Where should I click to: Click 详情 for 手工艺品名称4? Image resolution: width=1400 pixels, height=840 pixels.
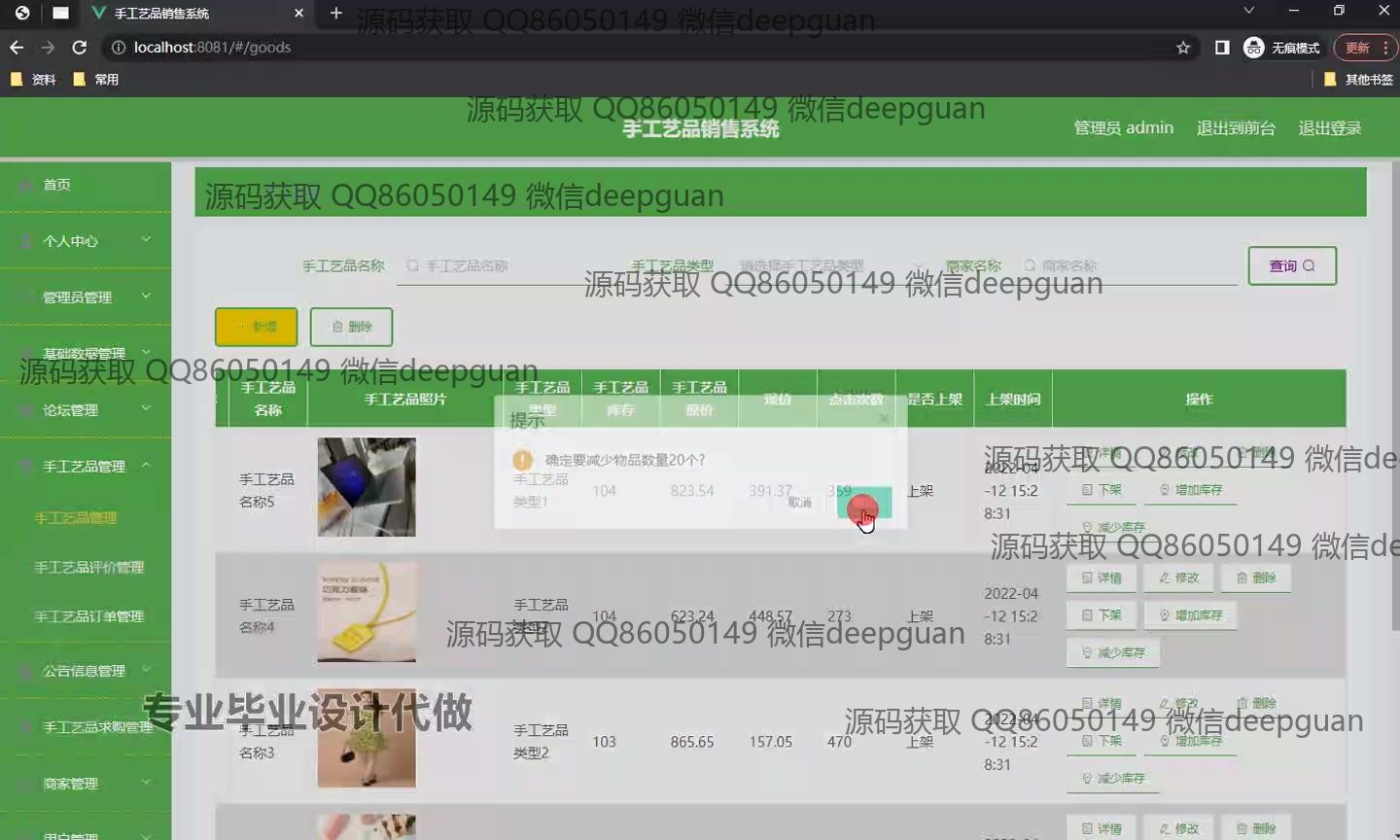(x=1102, y=577)
